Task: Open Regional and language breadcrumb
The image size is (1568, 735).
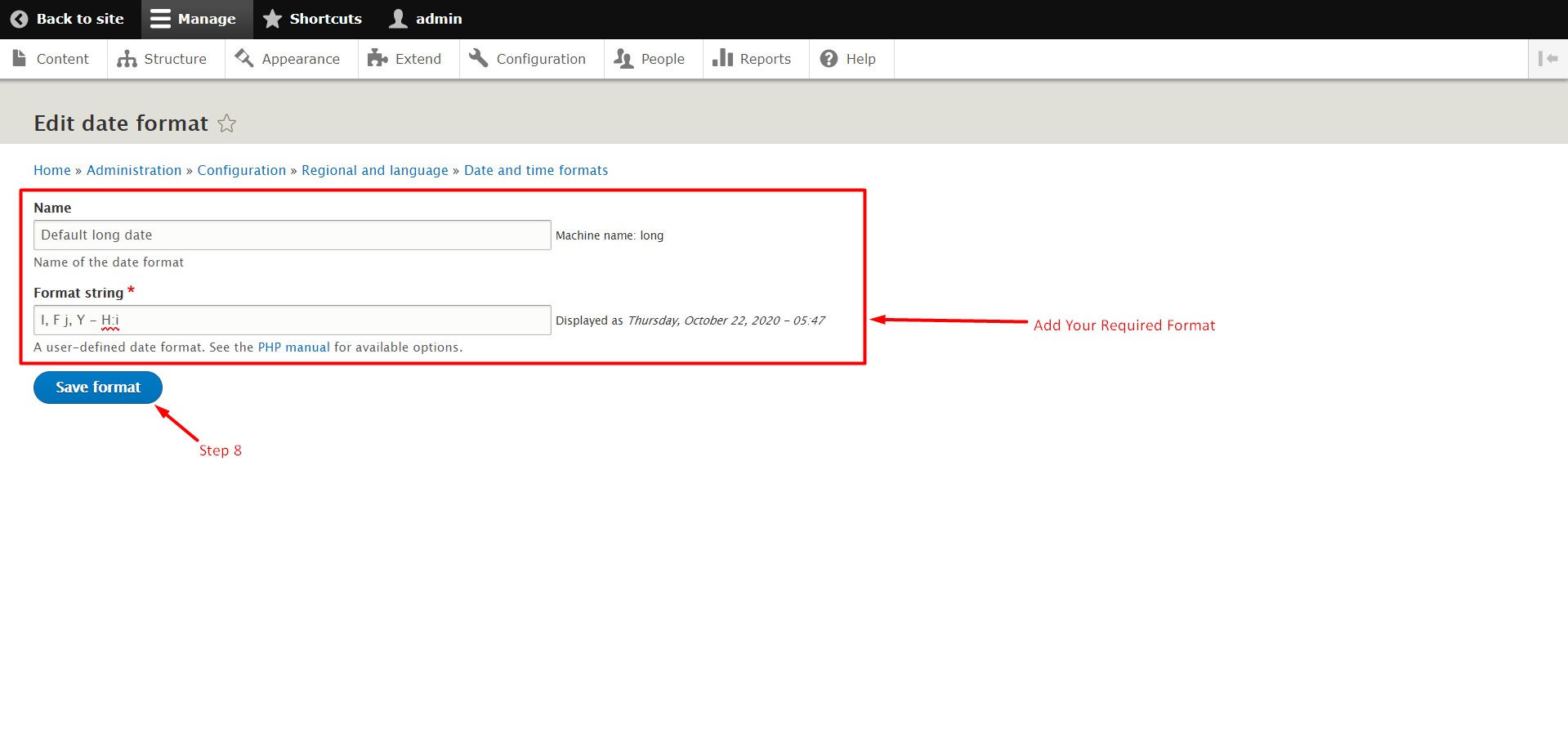Action: [x=375, y=170]
